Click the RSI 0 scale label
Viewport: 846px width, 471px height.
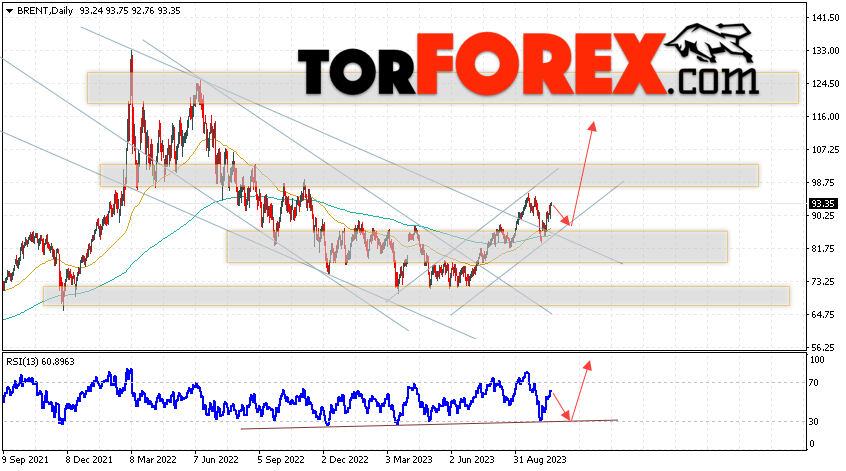click(x=812, y=443)
